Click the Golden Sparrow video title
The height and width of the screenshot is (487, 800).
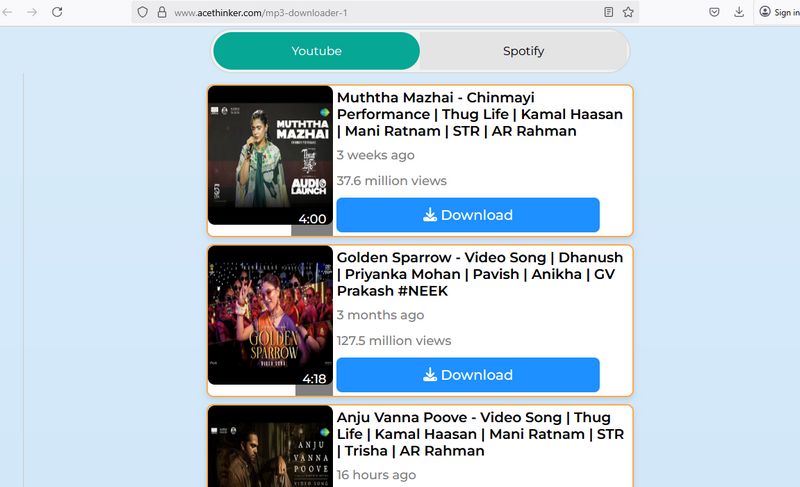[480, 274]
